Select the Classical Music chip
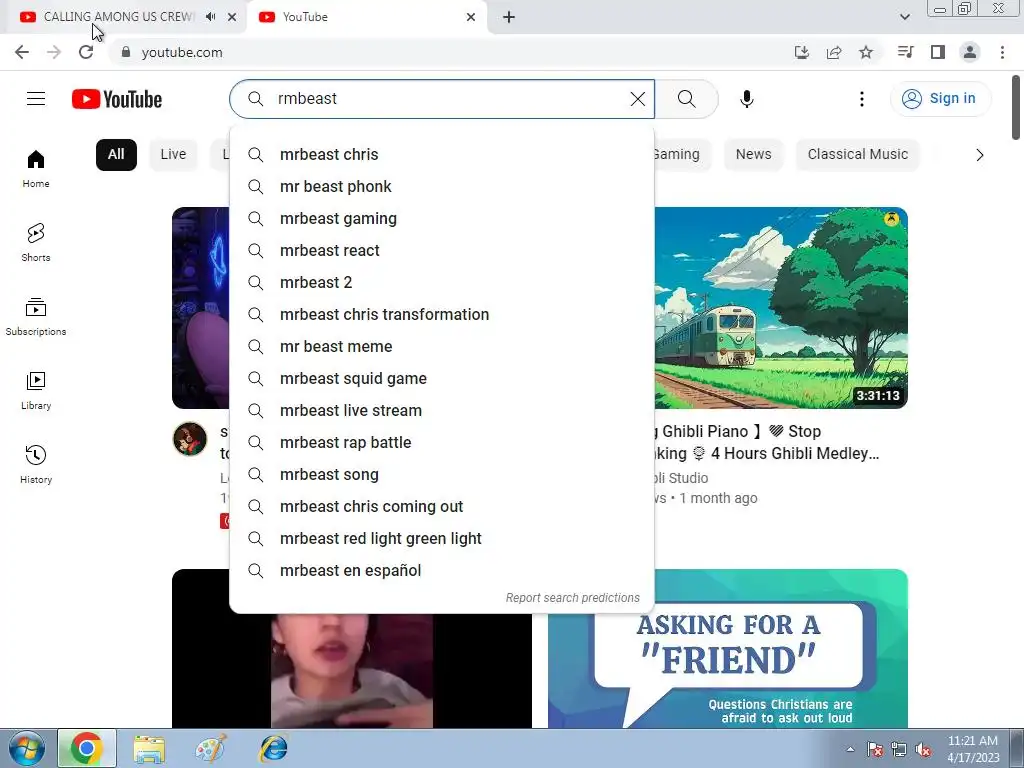Viewport: 1024px width, 768px height. [x=857, y=155]
